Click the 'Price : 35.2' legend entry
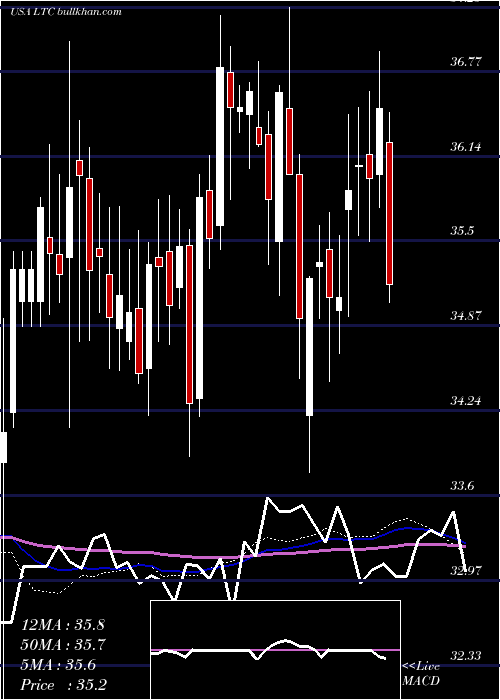This screenshot has width=500, height=700. click(x=64, y=685)
